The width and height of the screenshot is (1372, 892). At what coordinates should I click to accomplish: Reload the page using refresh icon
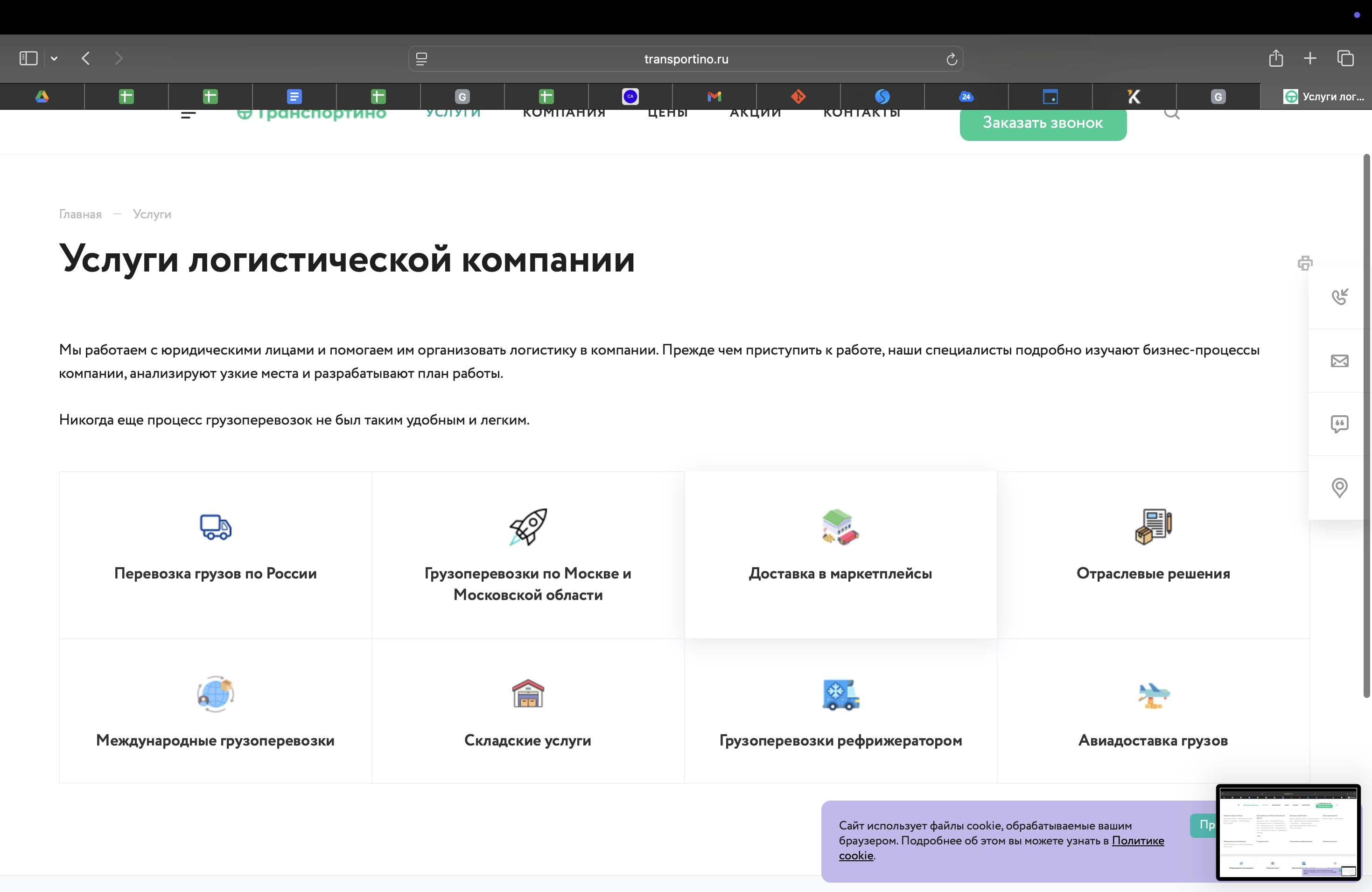pos(951,59)
